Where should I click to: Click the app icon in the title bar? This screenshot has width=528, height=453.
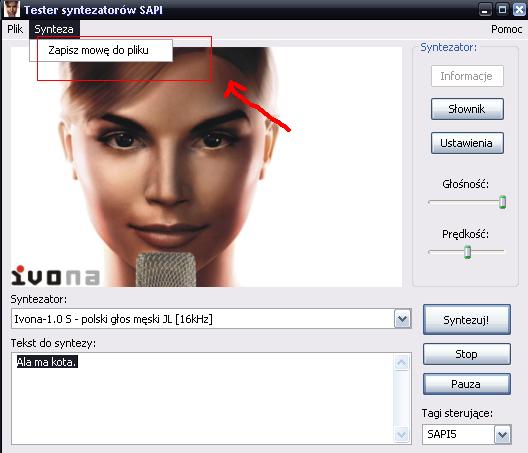click(11, 9)
